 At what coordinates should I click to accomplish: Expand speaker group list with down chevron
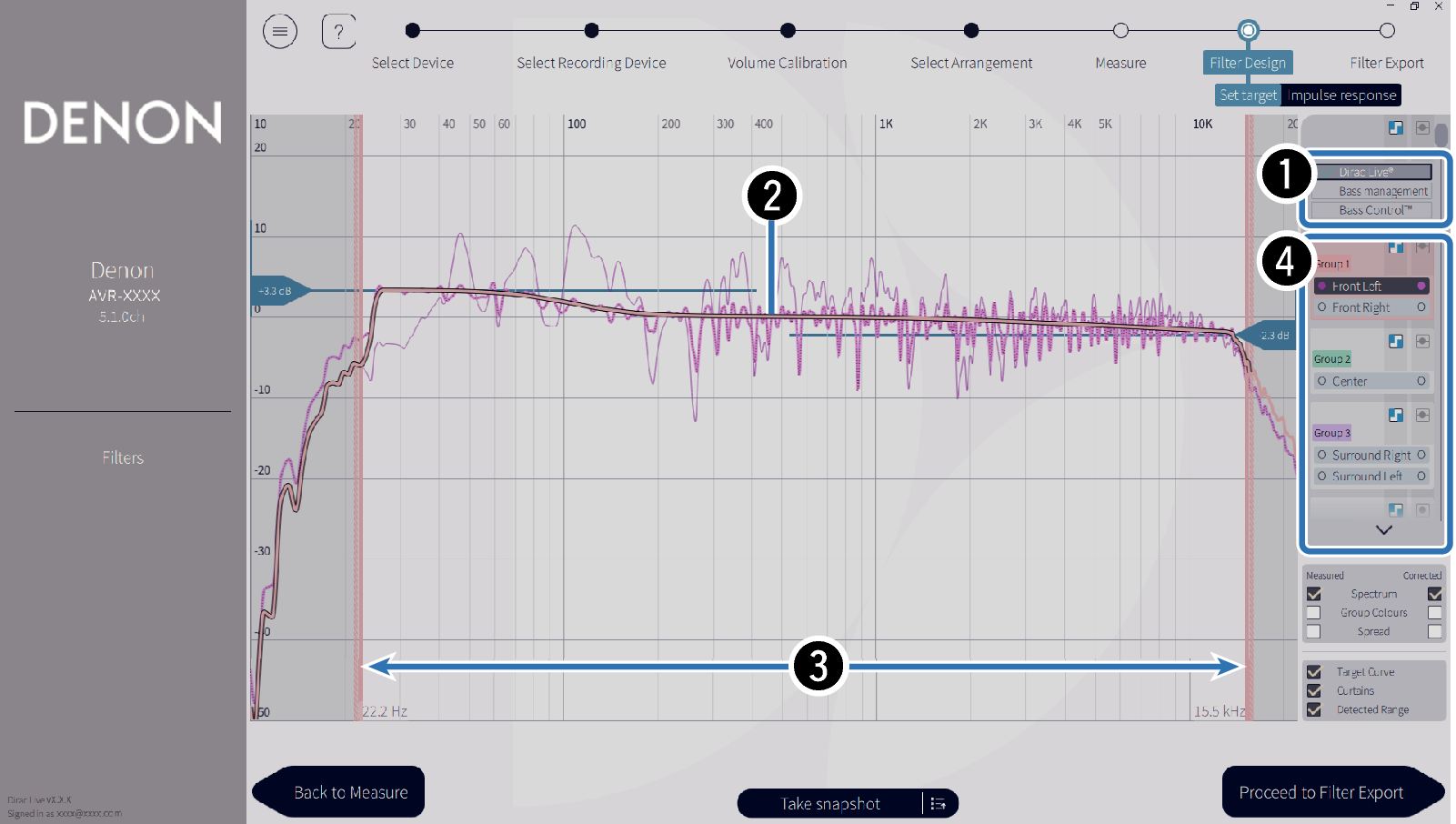(1383, 530)
